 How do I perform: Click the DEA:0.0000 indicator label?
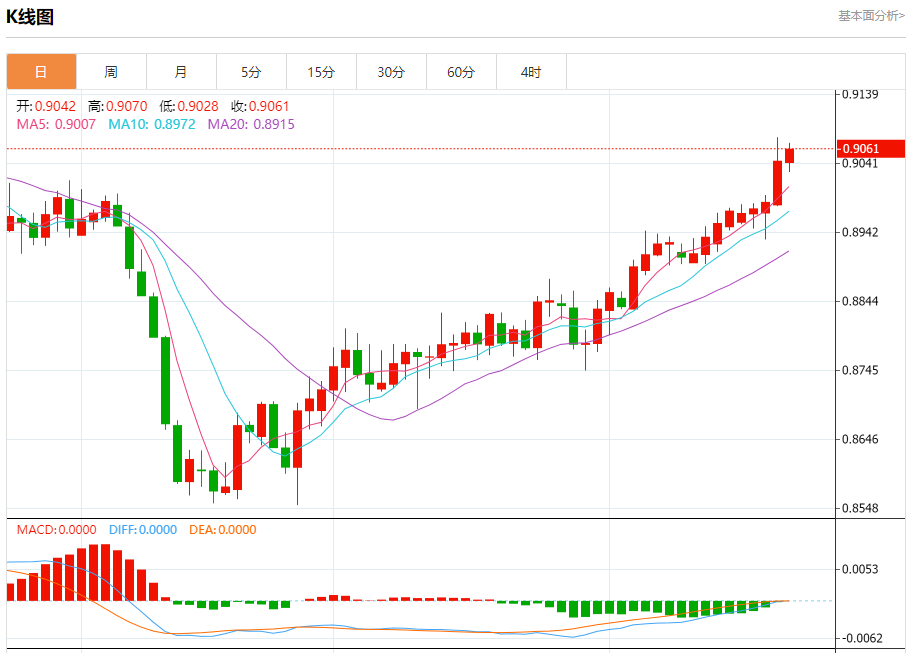(x=223, y=530)
